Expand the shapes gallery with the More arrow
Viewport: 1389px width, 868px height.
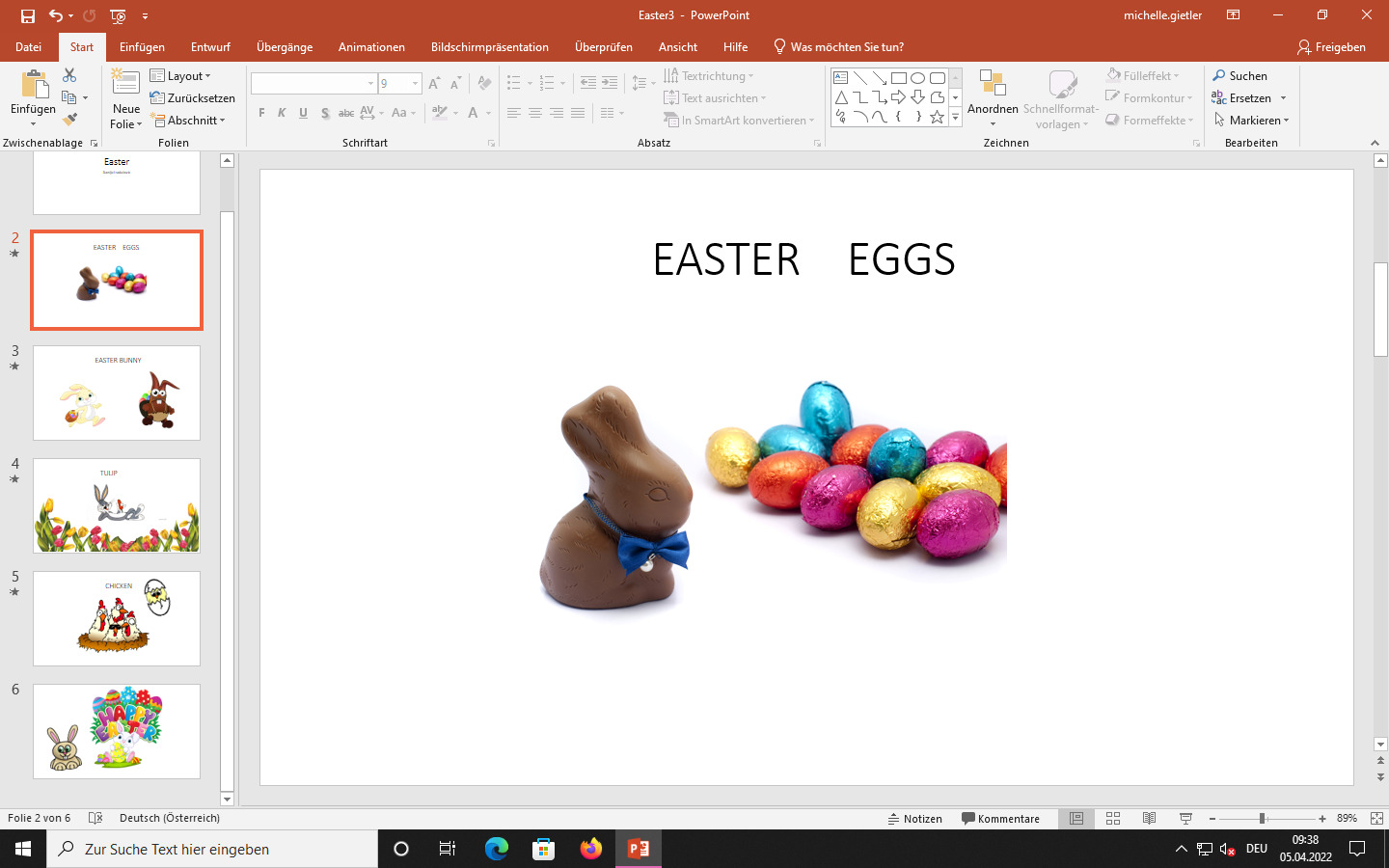coord(956,117)
